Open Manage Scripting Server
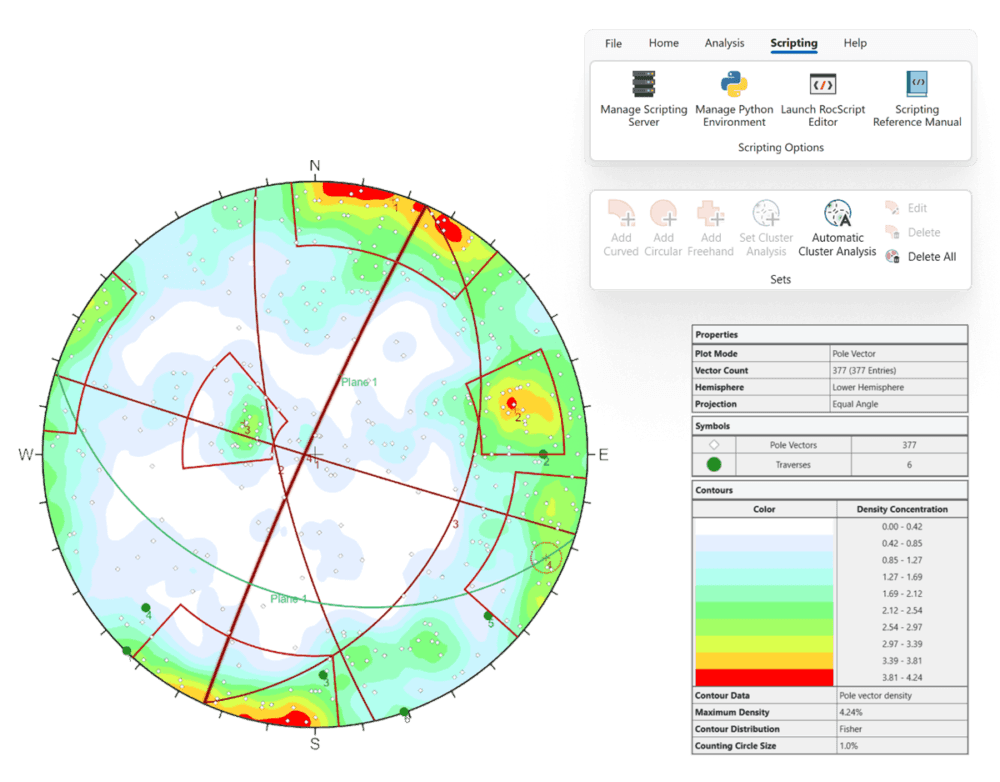Image resolution: width=1000 pixels, height=782 pixels. (643, 99)
